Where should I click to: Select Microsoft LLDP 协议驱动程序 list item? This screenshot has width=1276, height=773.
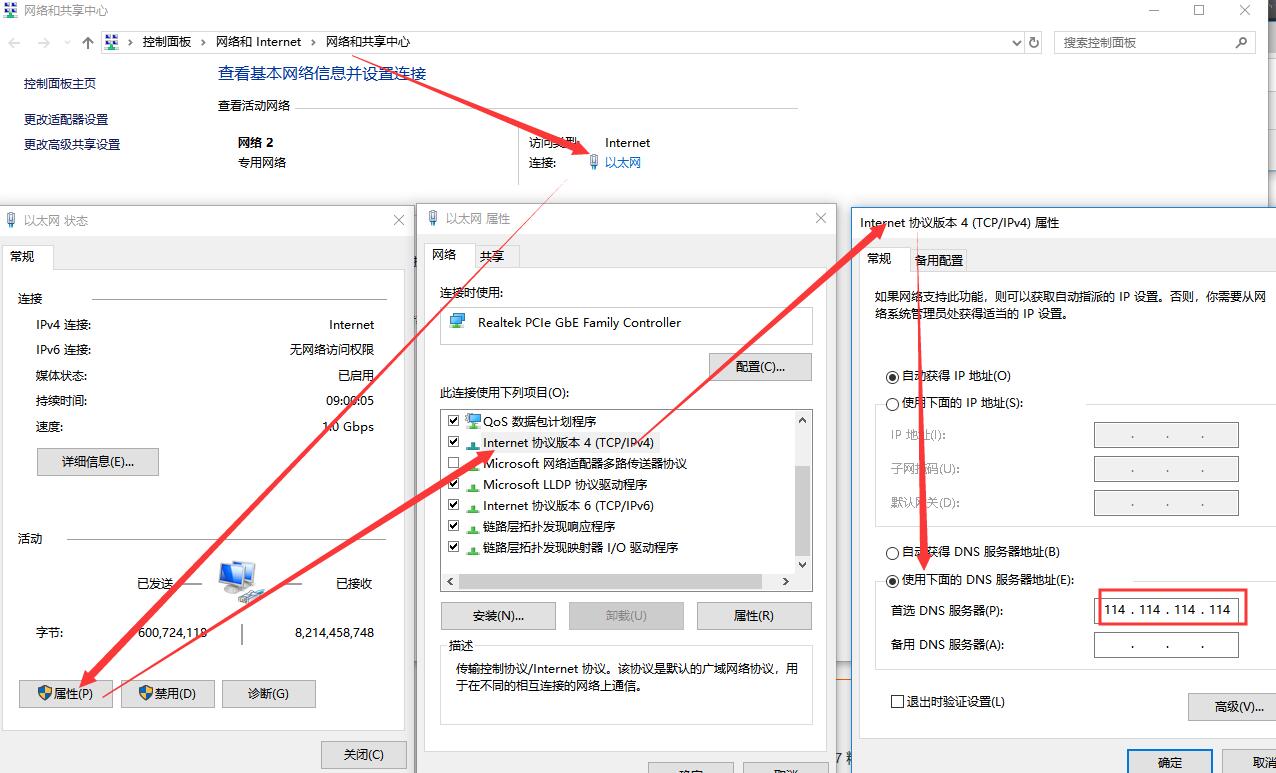[565, 484]
